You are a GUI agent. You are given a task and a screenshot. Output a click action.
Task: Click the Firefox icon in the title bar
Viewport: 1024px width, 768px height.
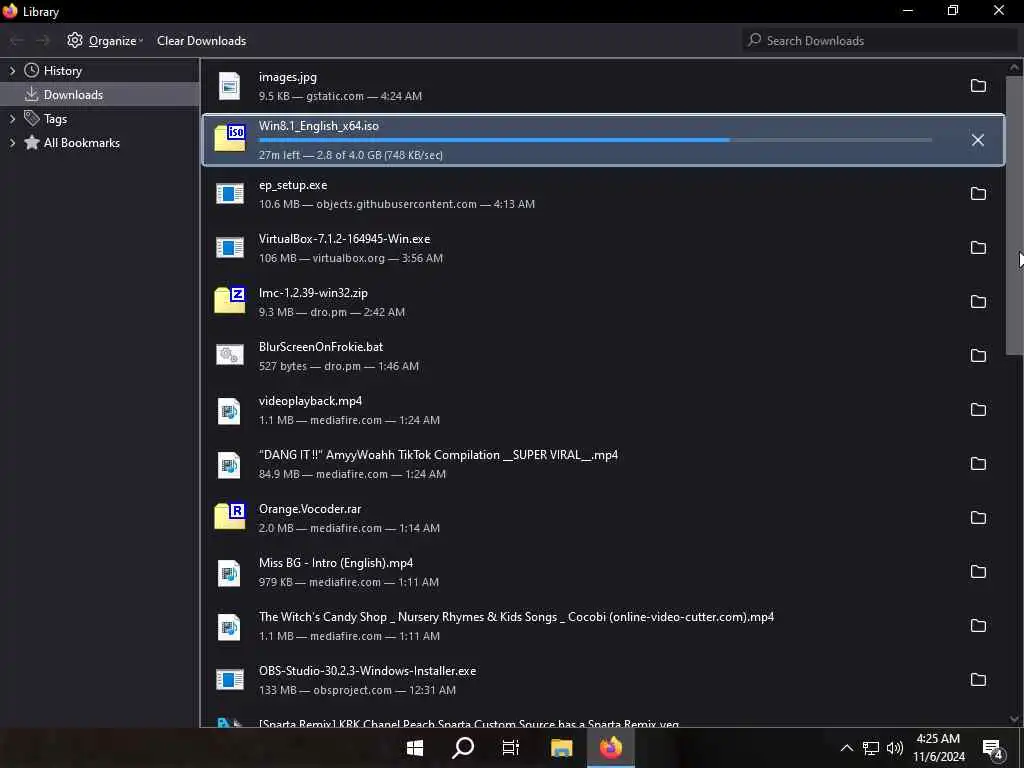click(10, 11)
